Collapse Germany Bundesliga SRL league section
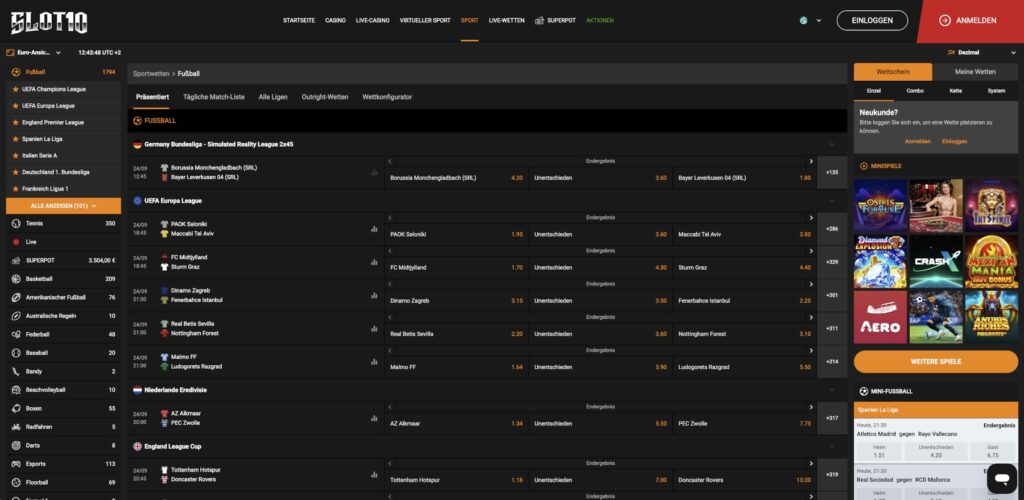Image resolution: width=1024 pixels, height=500 pixels. click(x=832, y=144)
